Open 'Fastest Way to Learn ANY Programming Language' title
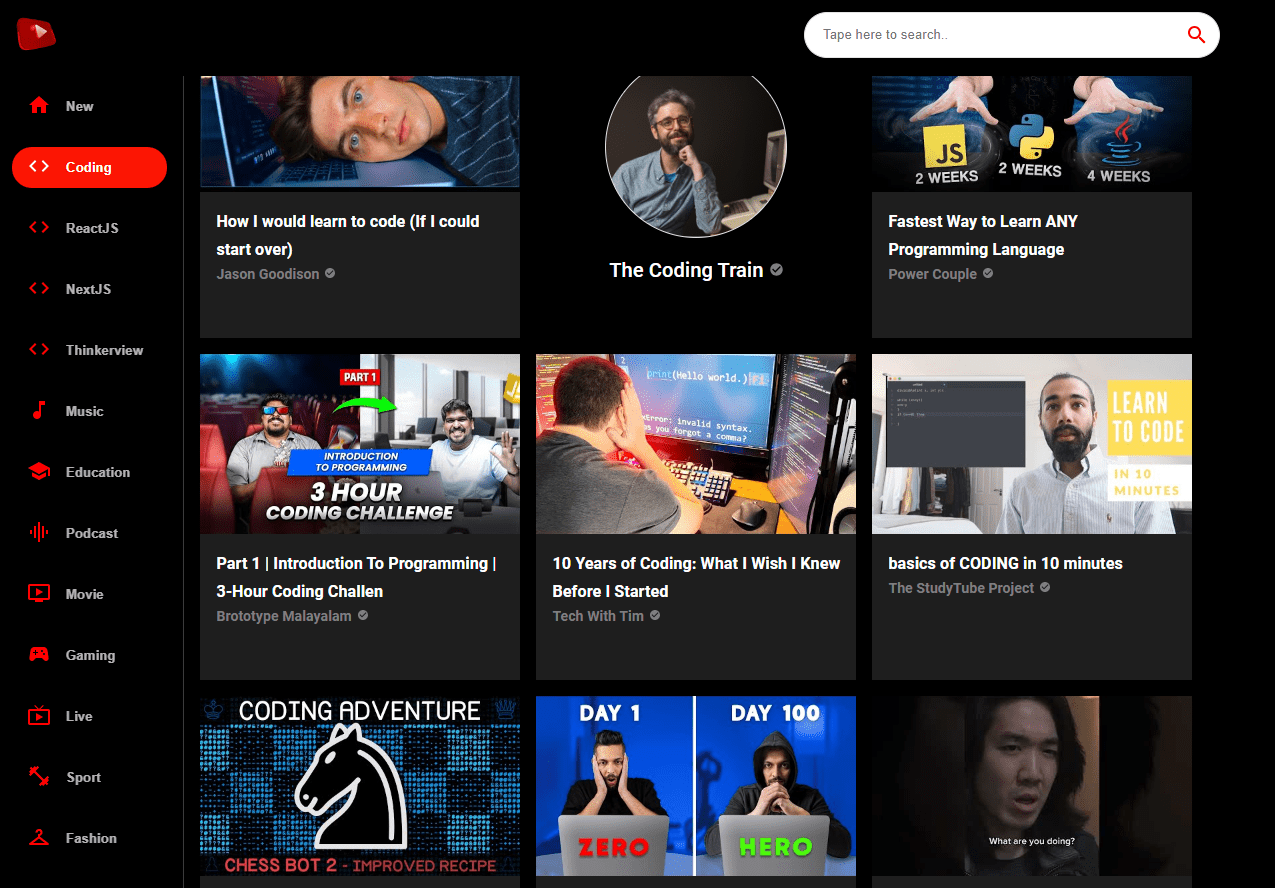The width and height of the screenshot is (1275, 888). pos(983,235)
